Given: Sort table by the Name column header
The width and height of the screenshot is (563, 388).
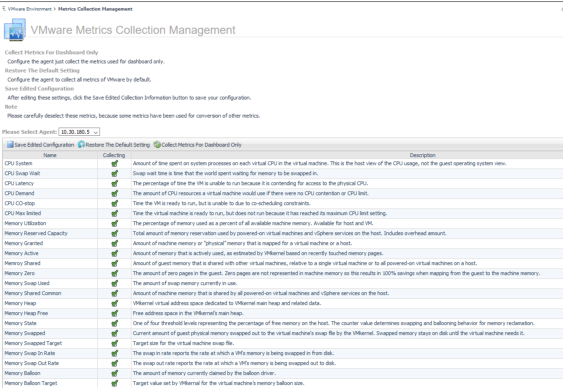Looking at the screenshot, I should [50, 155].
